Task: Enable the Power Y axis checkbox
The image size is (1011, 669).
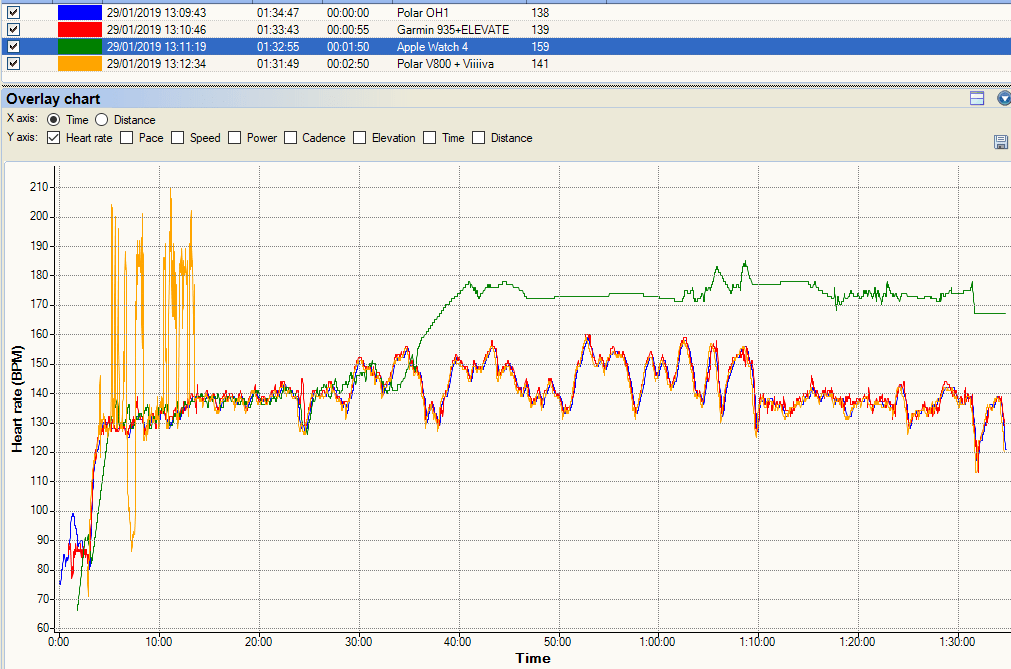Action: click(235, 138)
